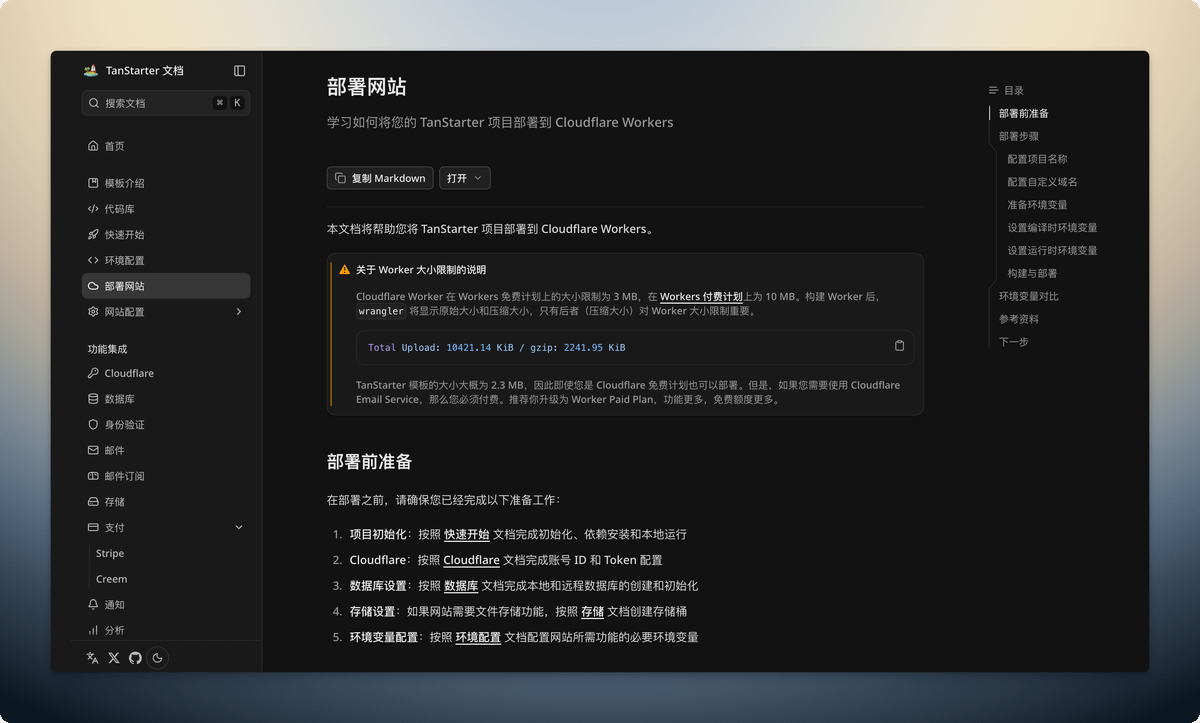Screen dimensions: 1200x723
Task: Open the GitHub repository icon
Action: pos(135,658)
